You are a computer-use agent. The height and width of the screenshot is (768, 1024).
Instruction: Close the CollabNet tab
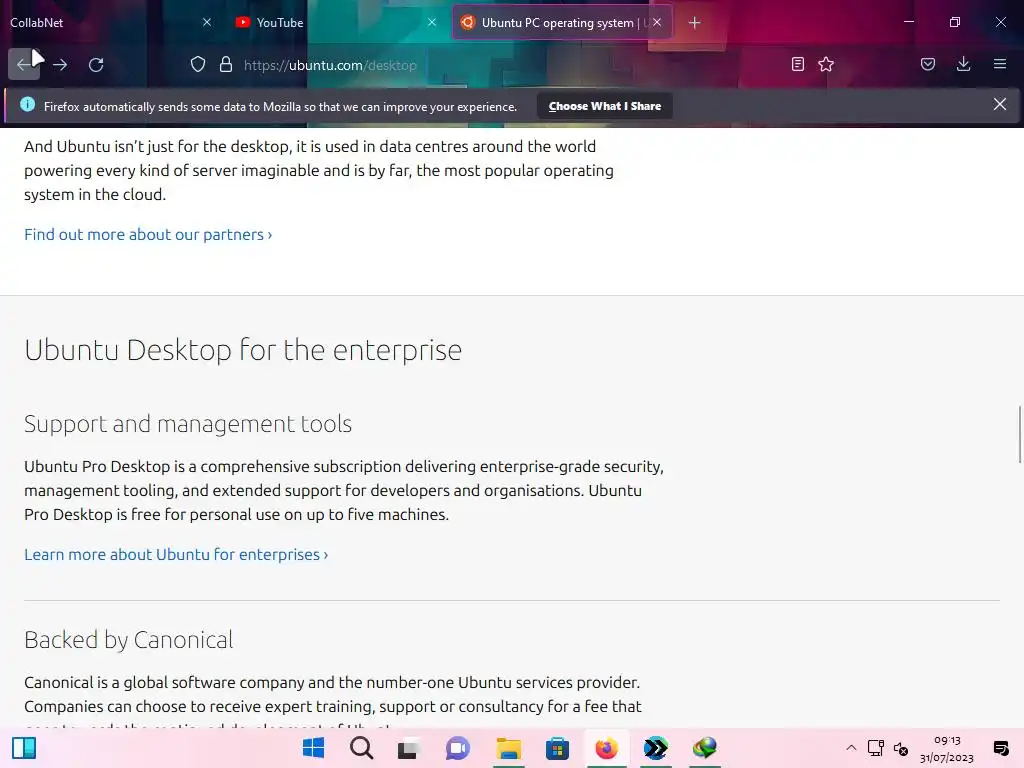(x=207, y=22)
